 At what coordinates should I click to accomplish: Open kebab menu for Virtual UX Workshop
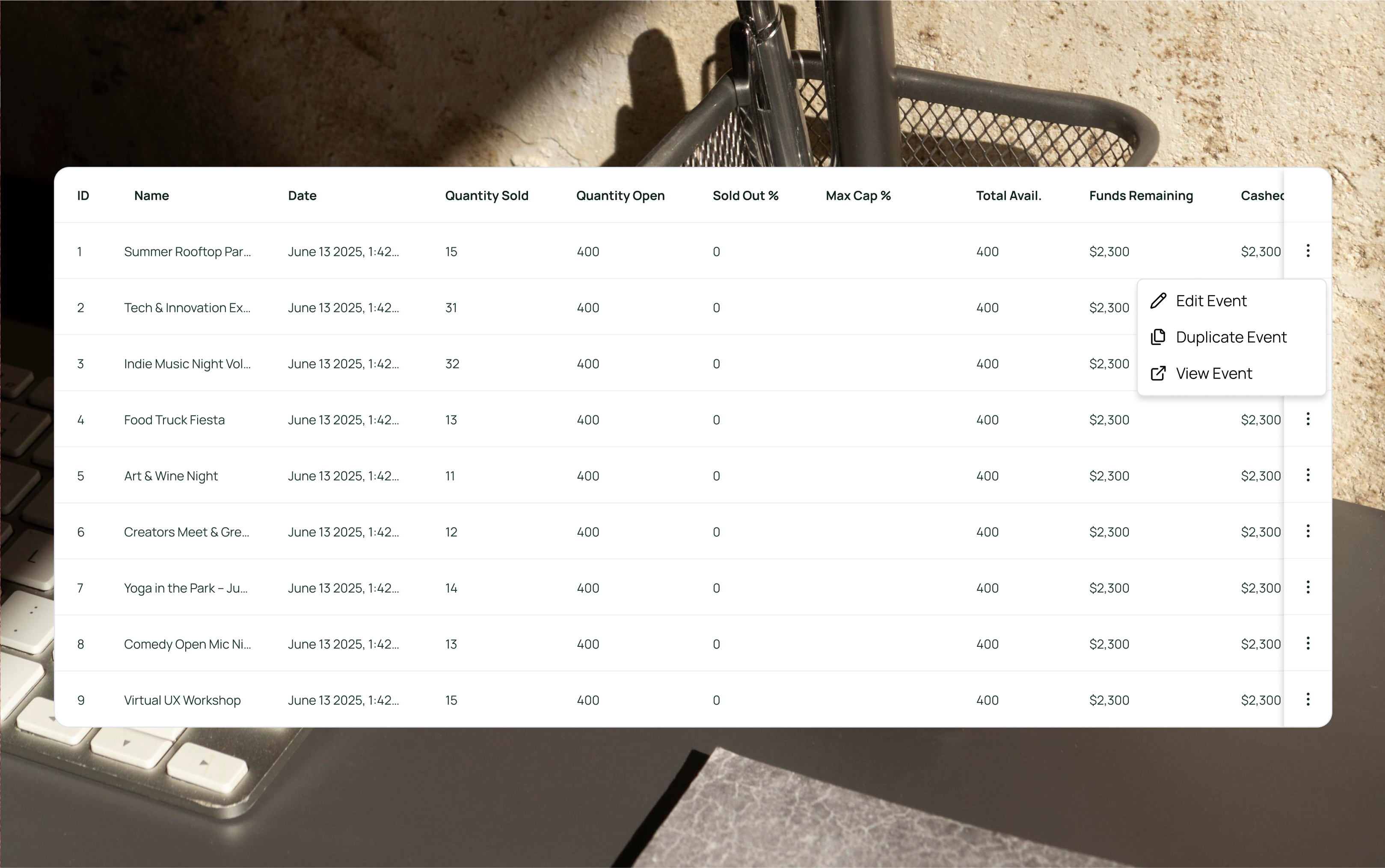(1308, 700)
